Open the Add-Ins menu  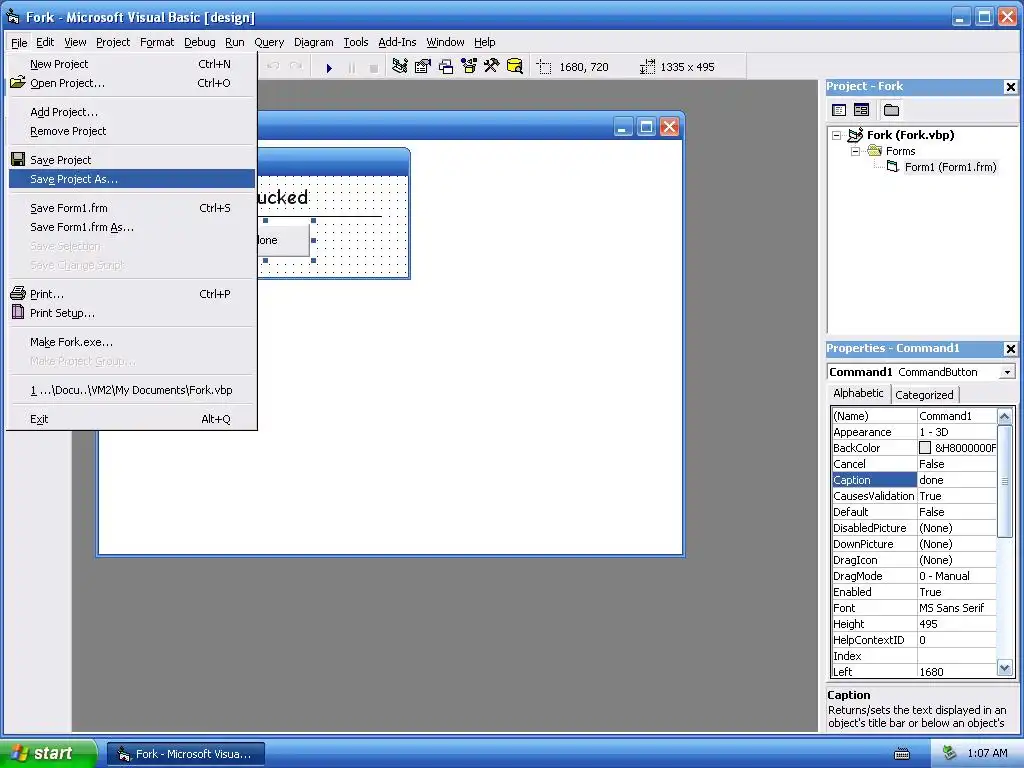(397, 42)
